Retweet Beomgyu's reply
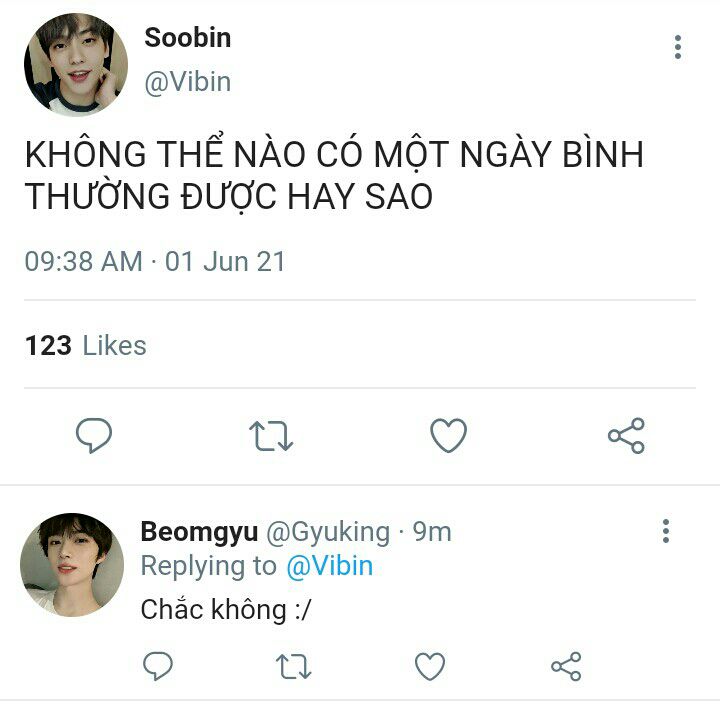 pyautogui.click(x=293, y=666)
